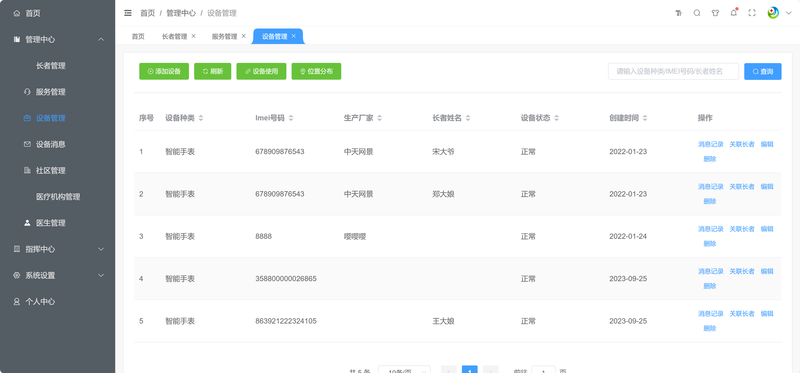The width and height of the screenshot is (800, 373).
Task: Click the 首页 breadcrumb link
Action: coord(147,13)
